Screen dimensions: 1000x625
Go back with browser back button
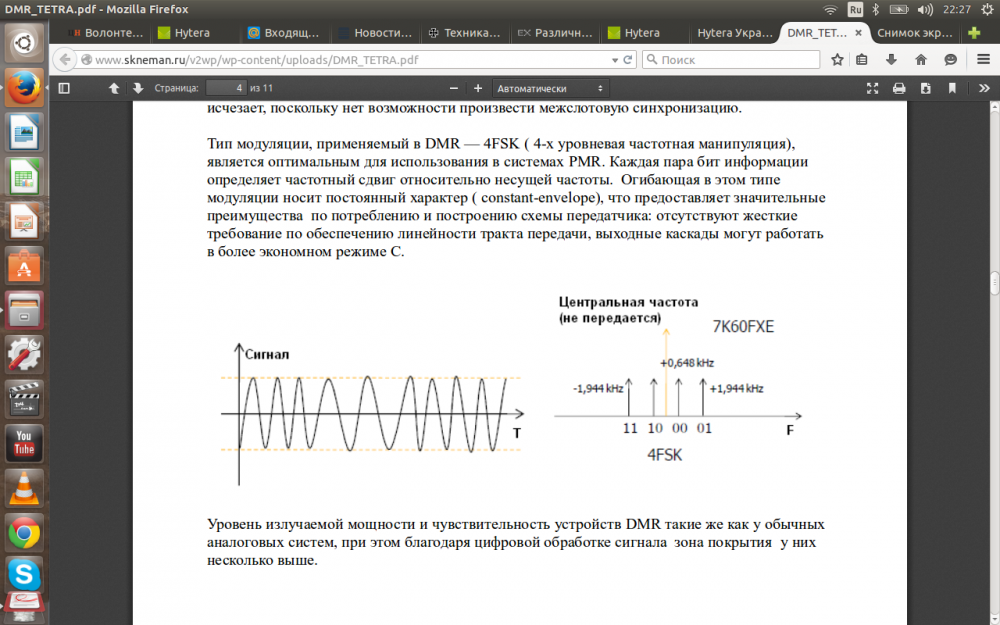click(x=64, y=60)
